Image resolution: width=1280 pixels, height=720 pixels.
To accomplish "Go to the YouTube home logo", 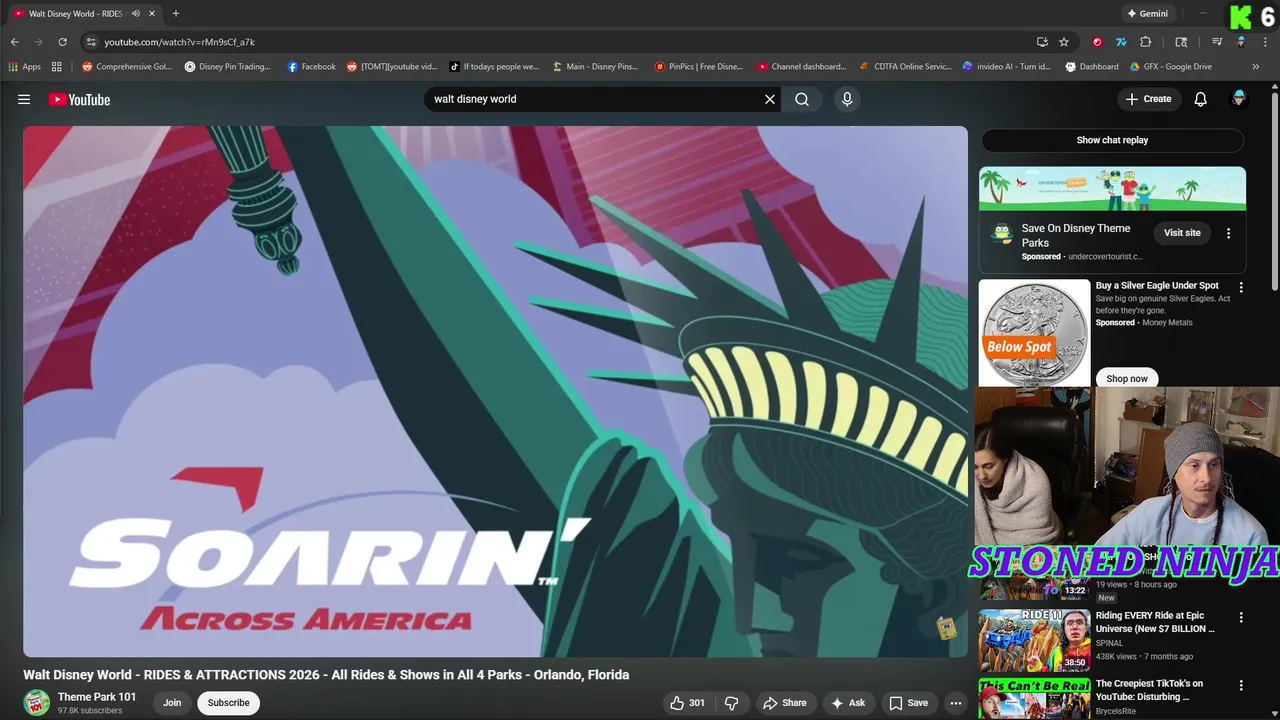I will [x=79, y=99].
